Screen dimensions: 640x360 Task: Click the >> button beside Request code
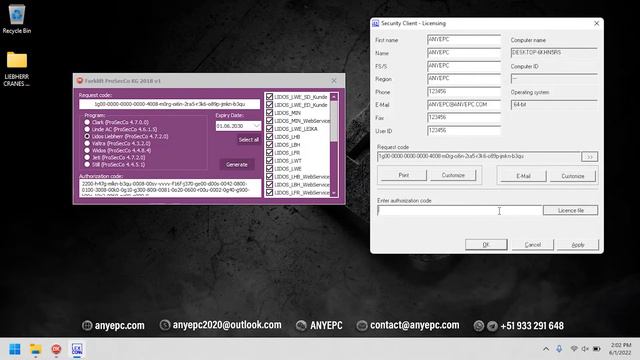589,157
